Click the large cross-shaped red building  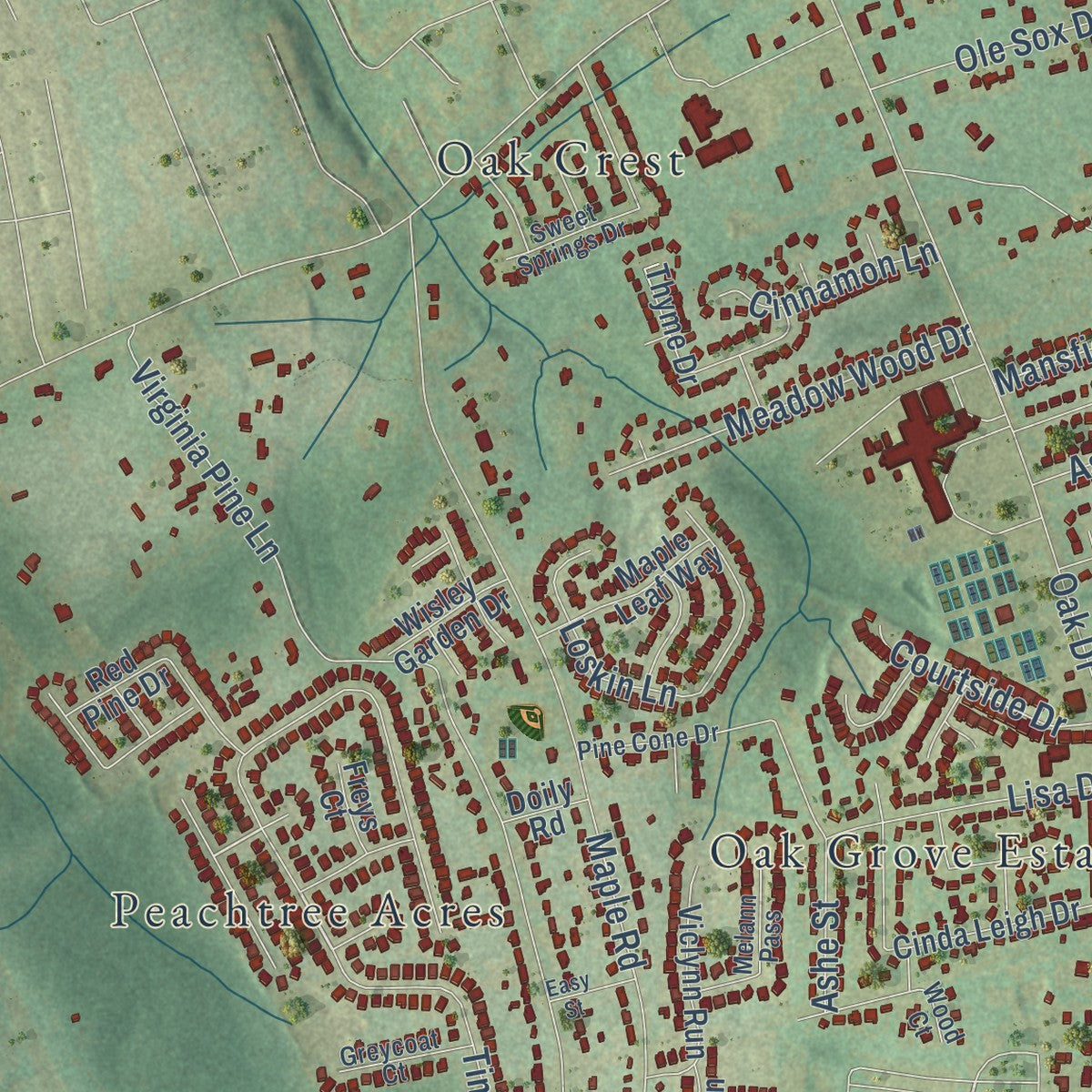pos(928,448)
